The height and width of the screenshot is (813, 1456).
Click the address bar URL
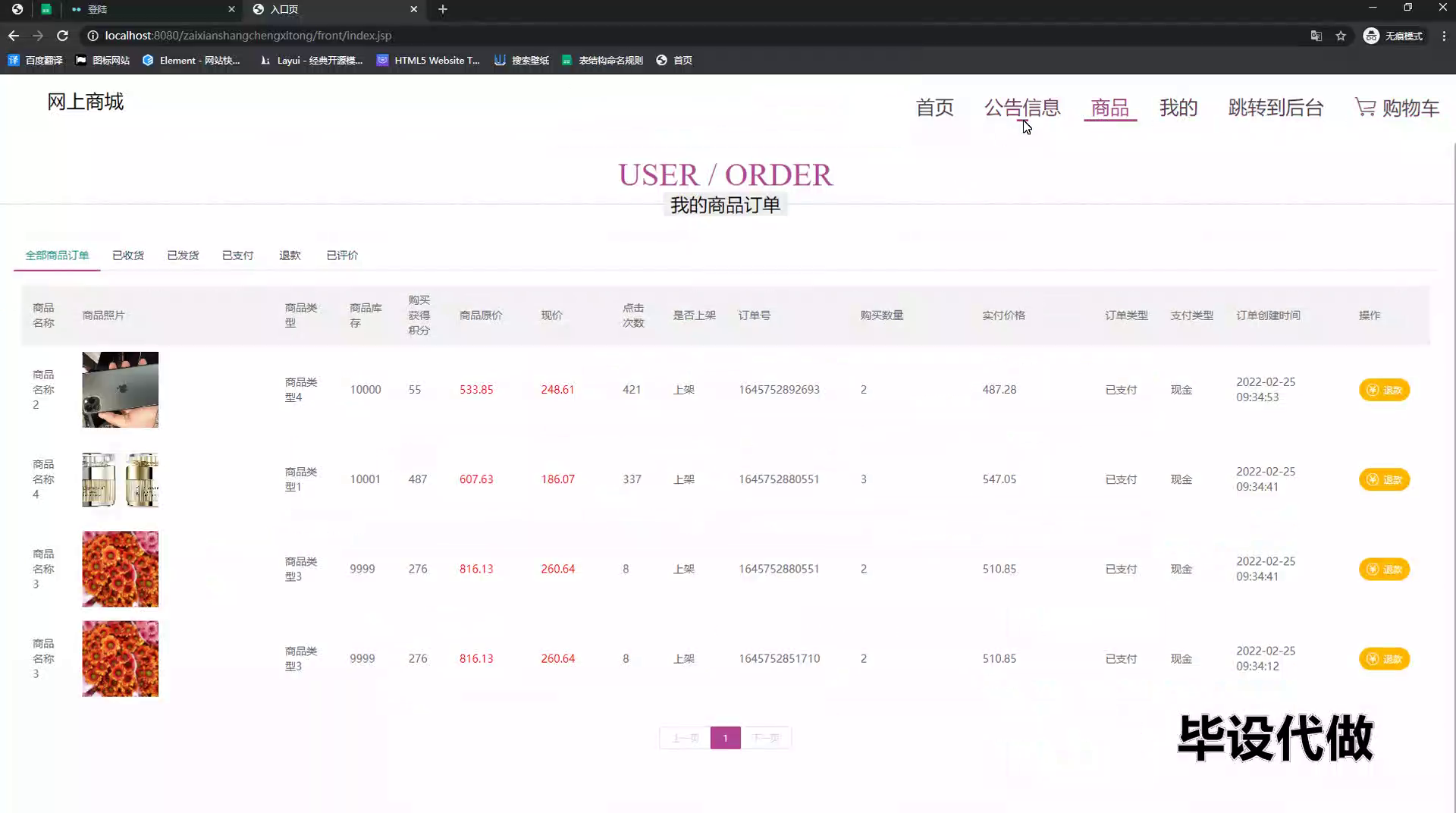point(248,36)
